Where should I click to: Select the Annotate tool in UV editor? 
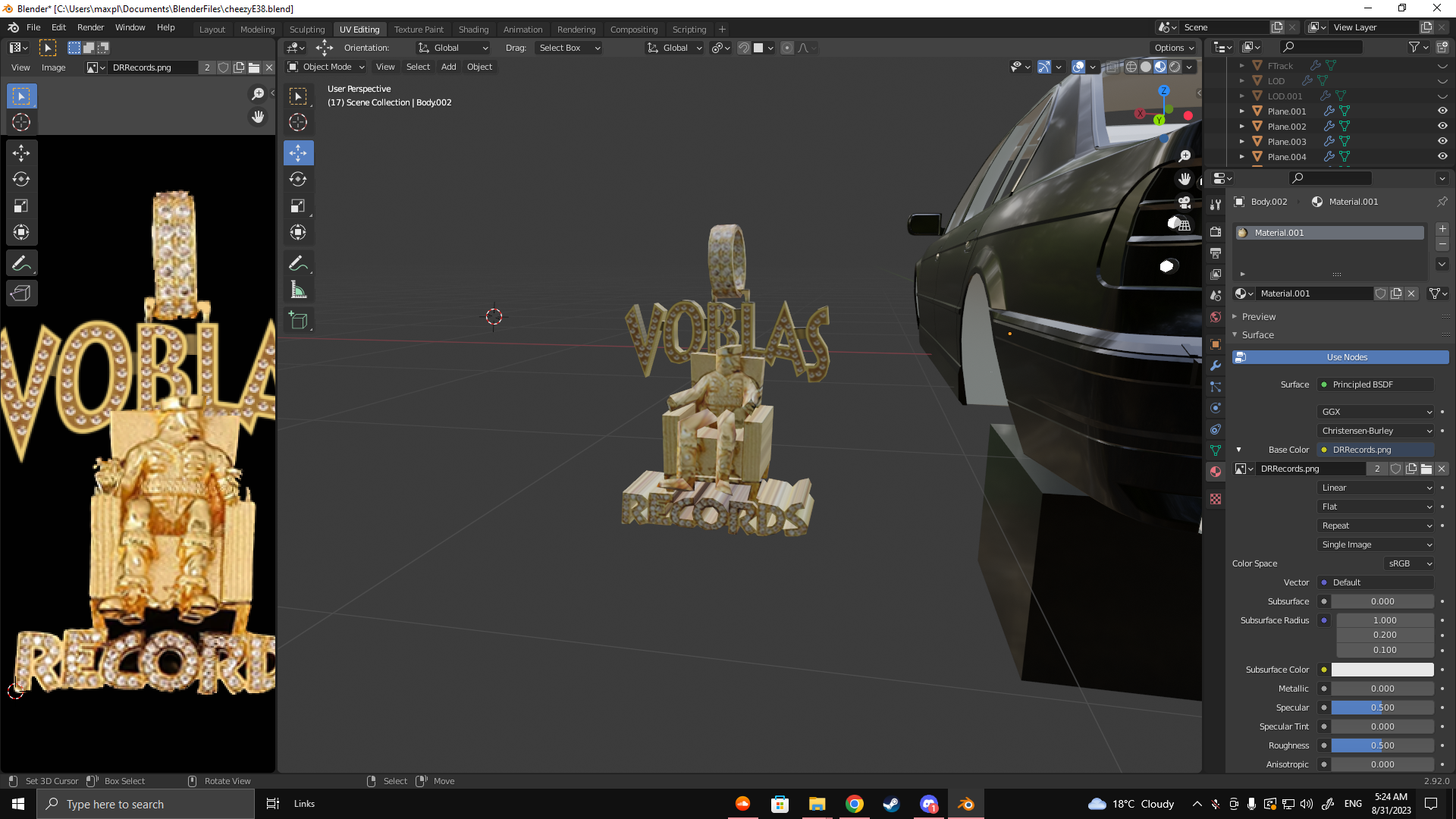coord(21,264)
